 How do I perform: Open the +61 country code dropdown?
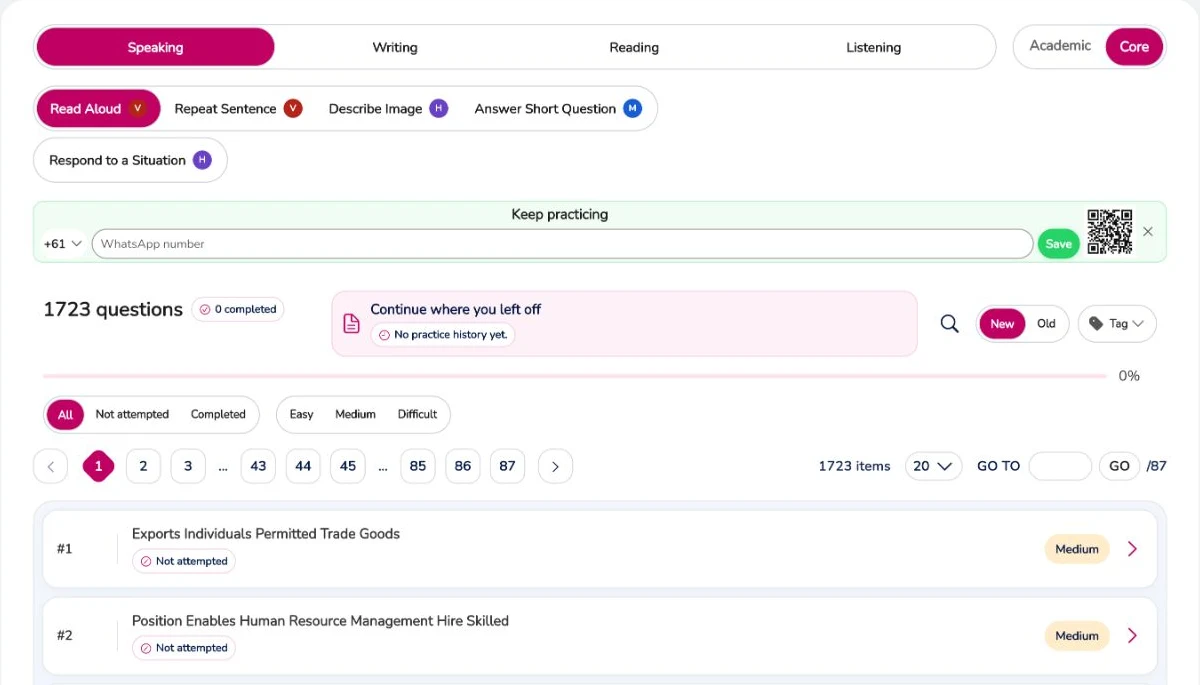pyautogui.click(x=63, y=244)
